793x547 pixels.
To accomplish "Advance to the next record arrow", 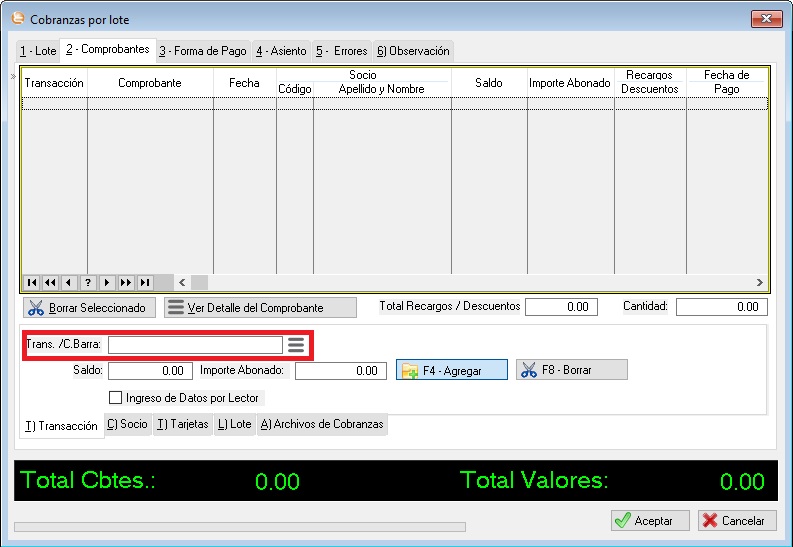I will pos(107,283).
